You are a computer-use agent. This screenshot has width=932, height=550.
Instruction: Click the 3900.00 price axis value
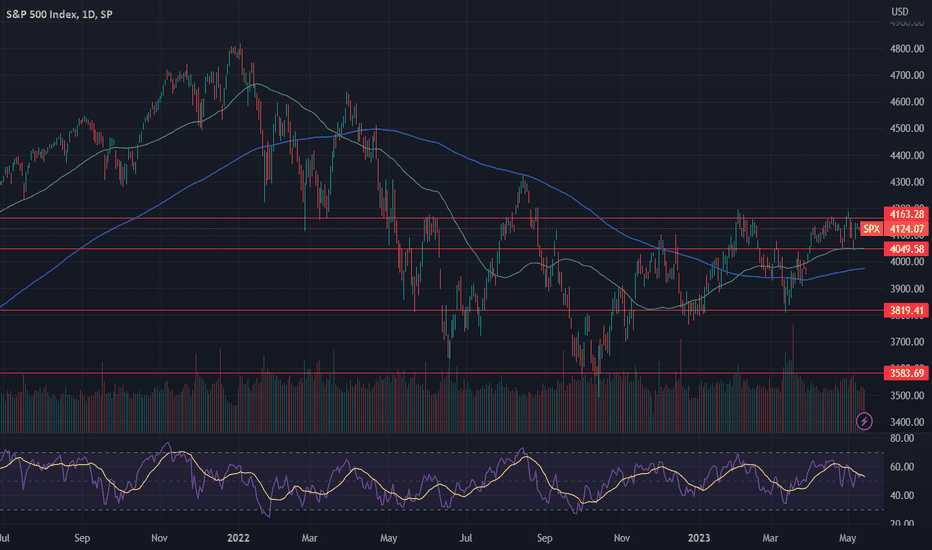pyautogui.click(x=907, y=289)
